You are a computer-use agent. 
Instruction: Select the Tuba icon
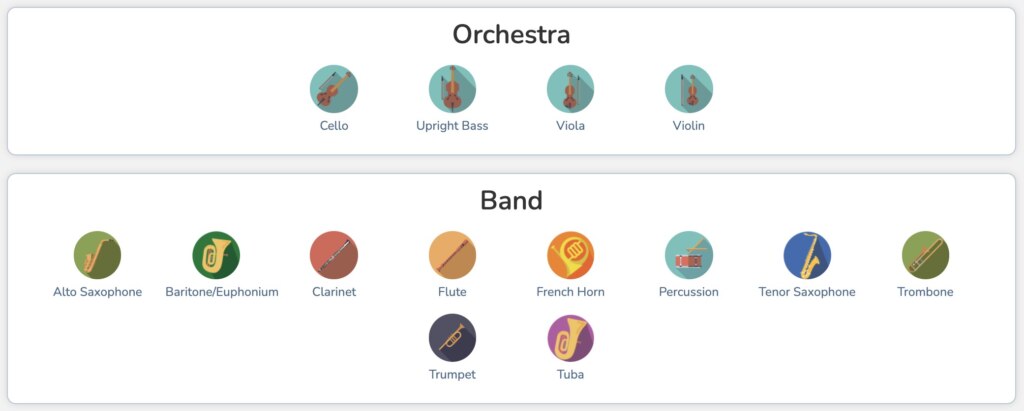coord(570,337)
